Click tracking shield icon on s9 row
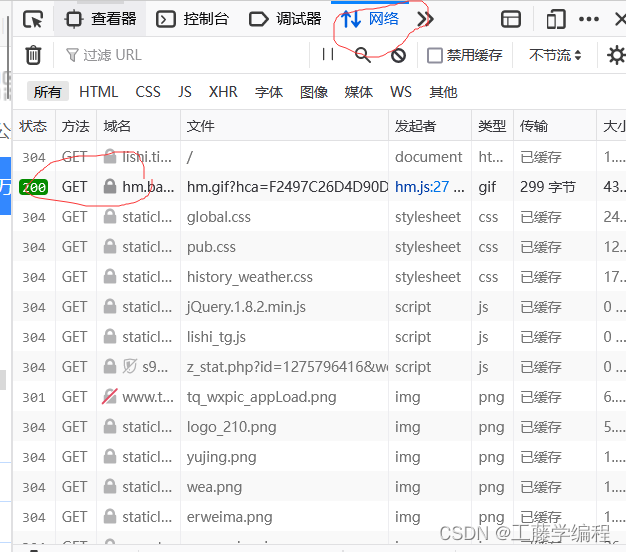The width and height of the screenshot is (626, 552). coord(129,366)
